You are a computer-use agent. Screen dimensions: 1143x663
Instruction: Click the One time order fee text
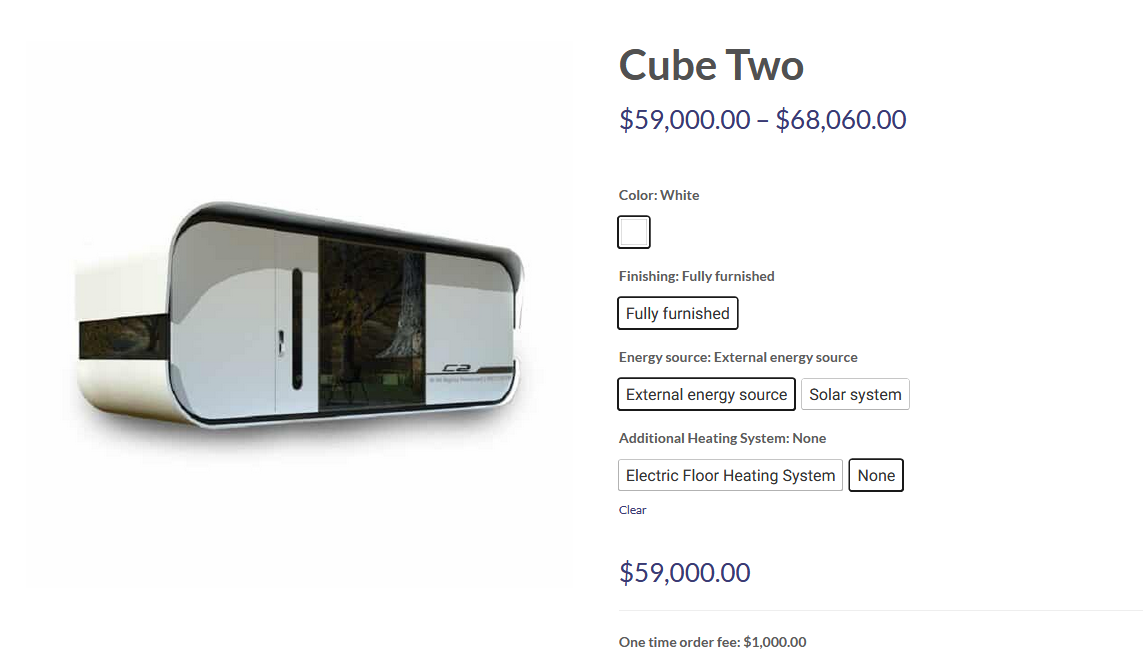pyautogui.click(x=712, y=642)
